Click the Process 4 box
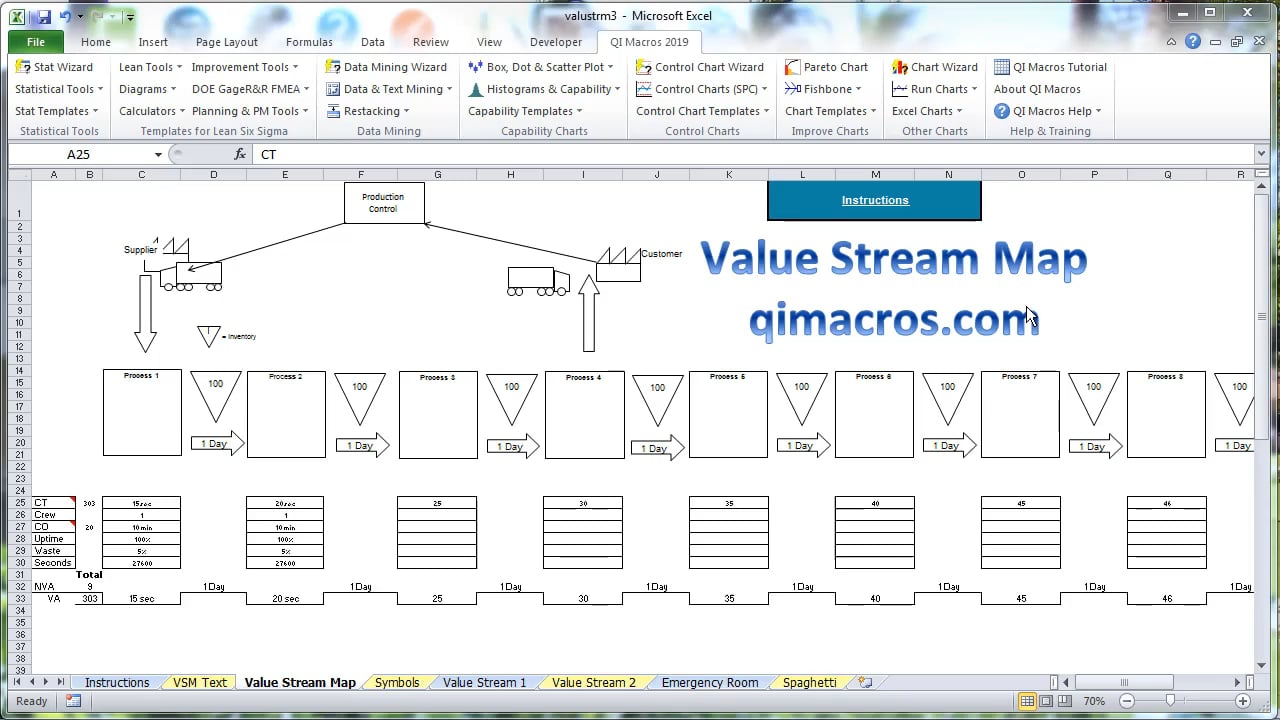Image resolution: width=1280 pixels, height=720 pixels. coord(584,415)
